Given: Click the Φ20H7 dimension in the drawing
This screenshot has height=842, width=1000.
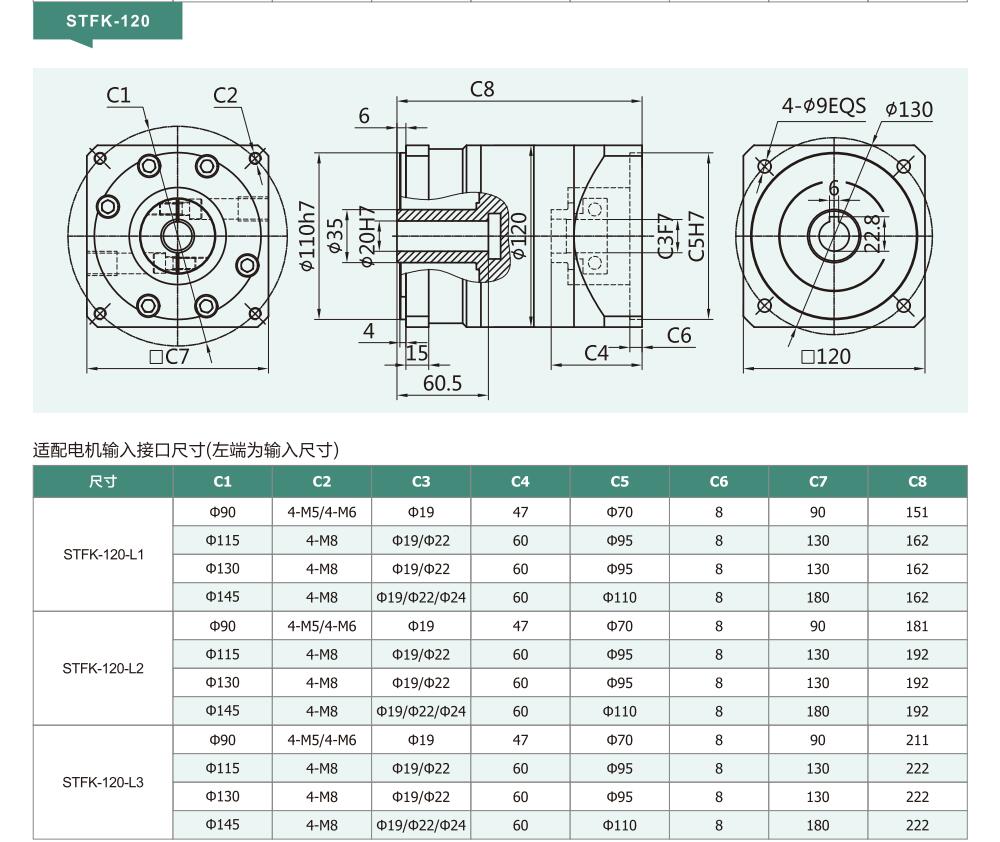Looking at the screenshot, I should [x=367, y=236].
